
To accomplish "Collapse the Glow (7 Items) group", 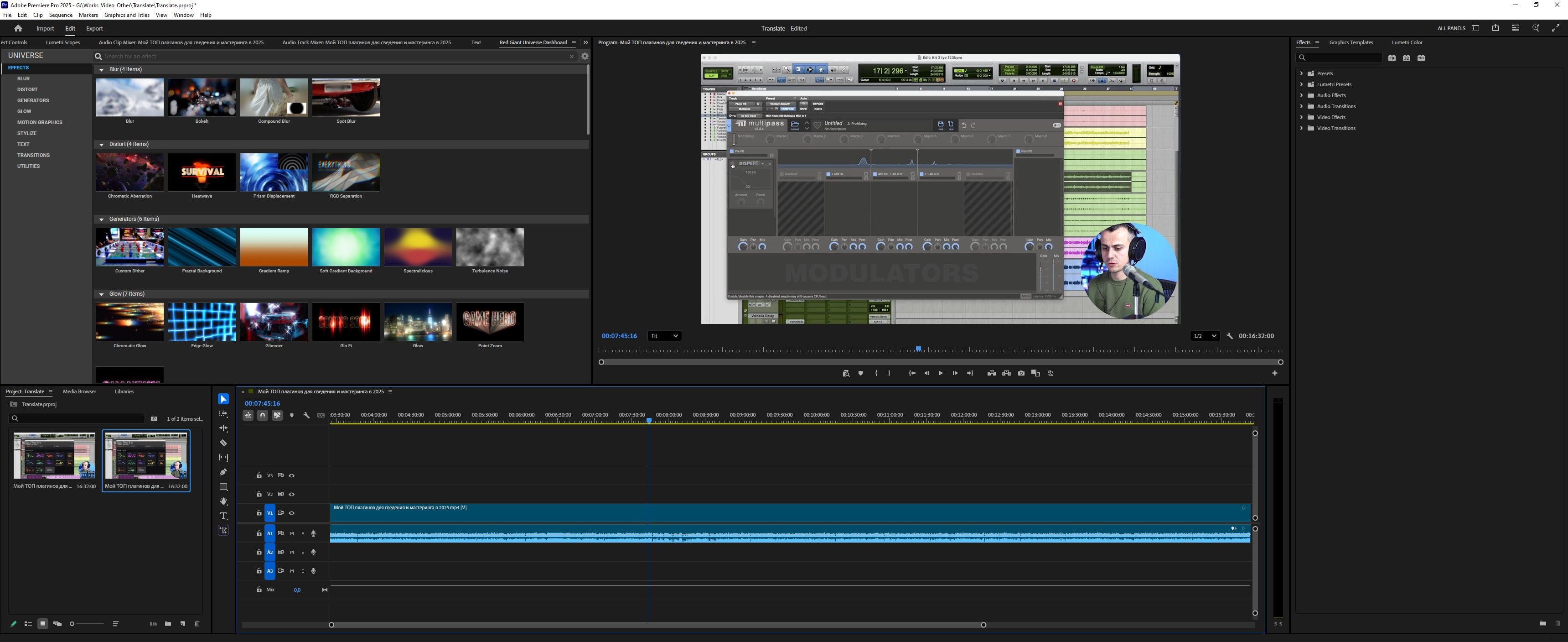I will [101, 294].
